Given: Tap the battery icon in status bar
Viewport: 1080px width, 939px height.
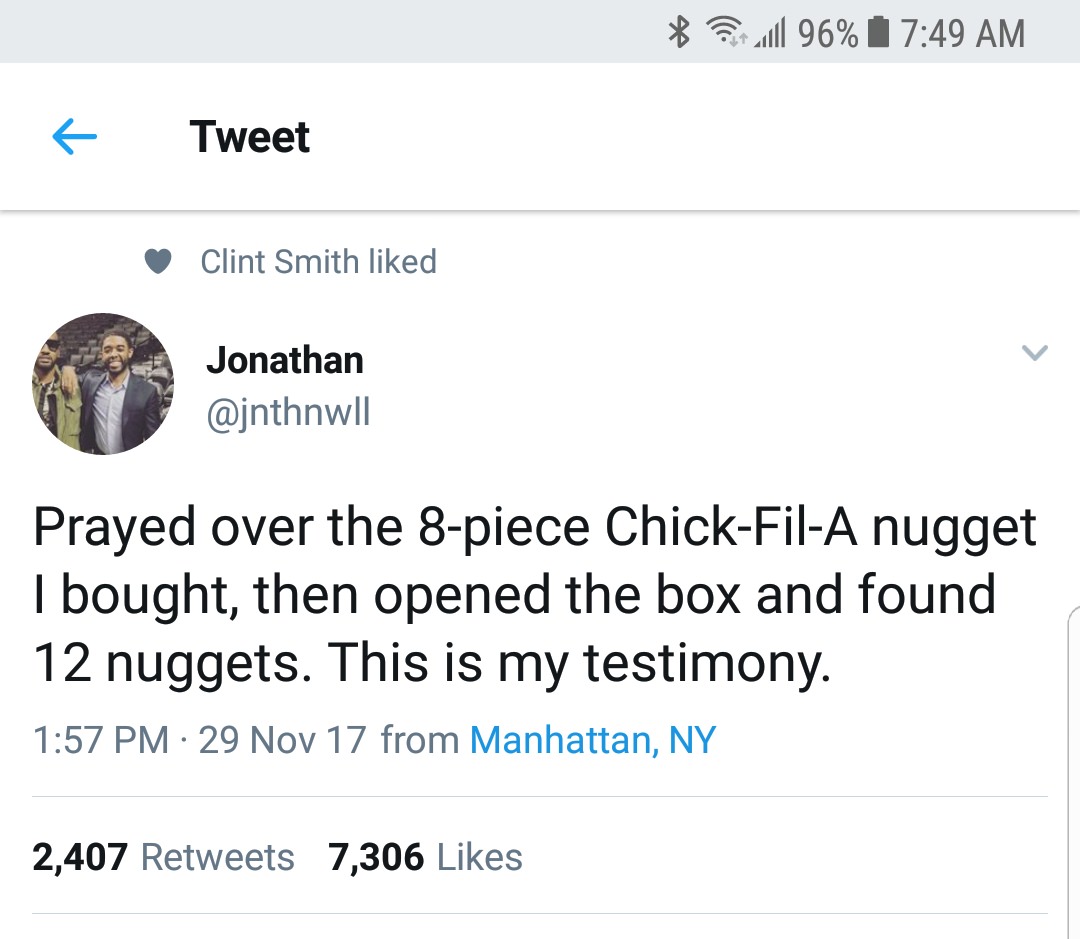Looking at the screenshot, I should click(877, 32).
